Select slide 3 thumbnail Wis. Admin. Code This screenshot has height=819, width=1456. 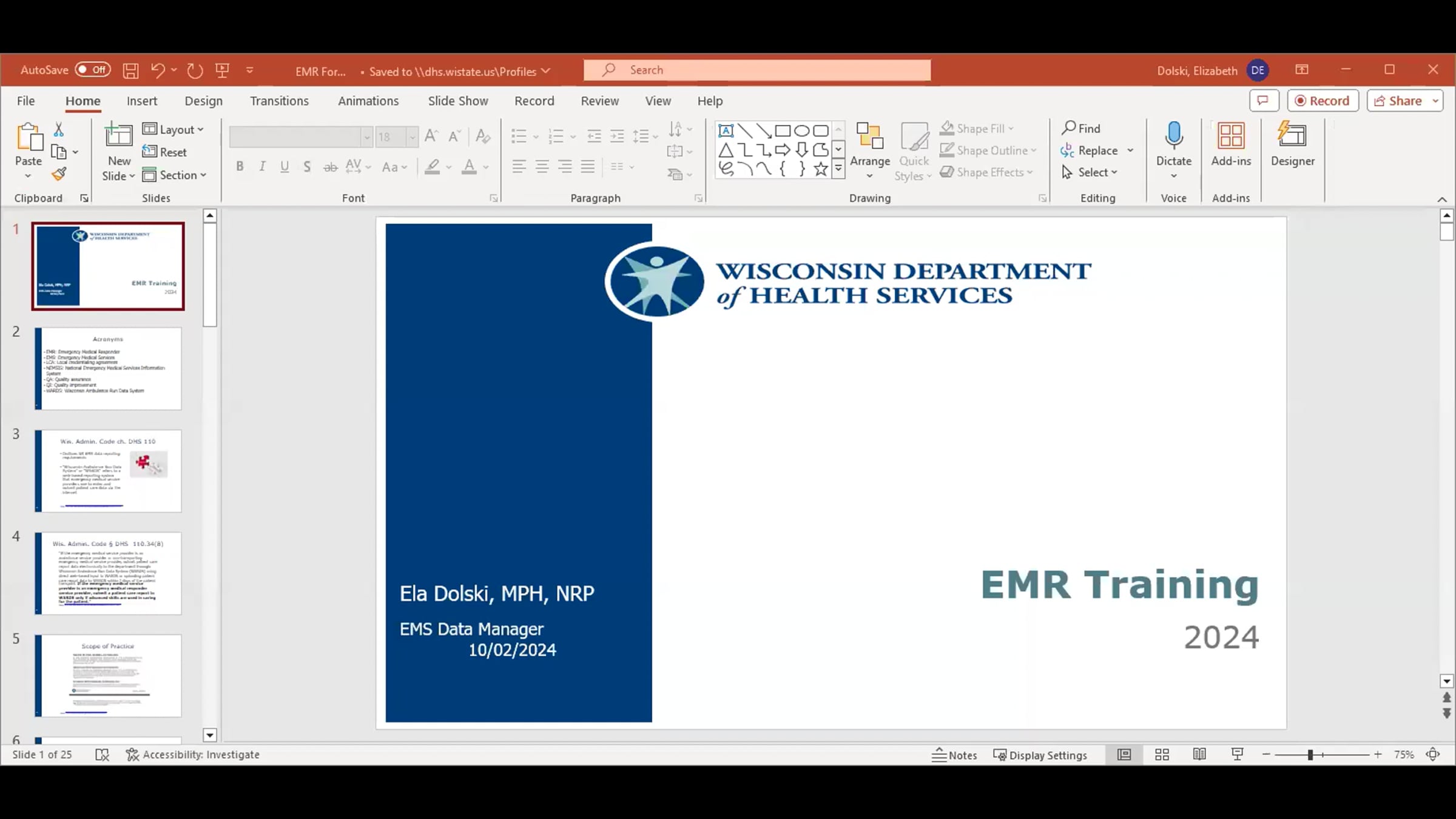point(108,471)
